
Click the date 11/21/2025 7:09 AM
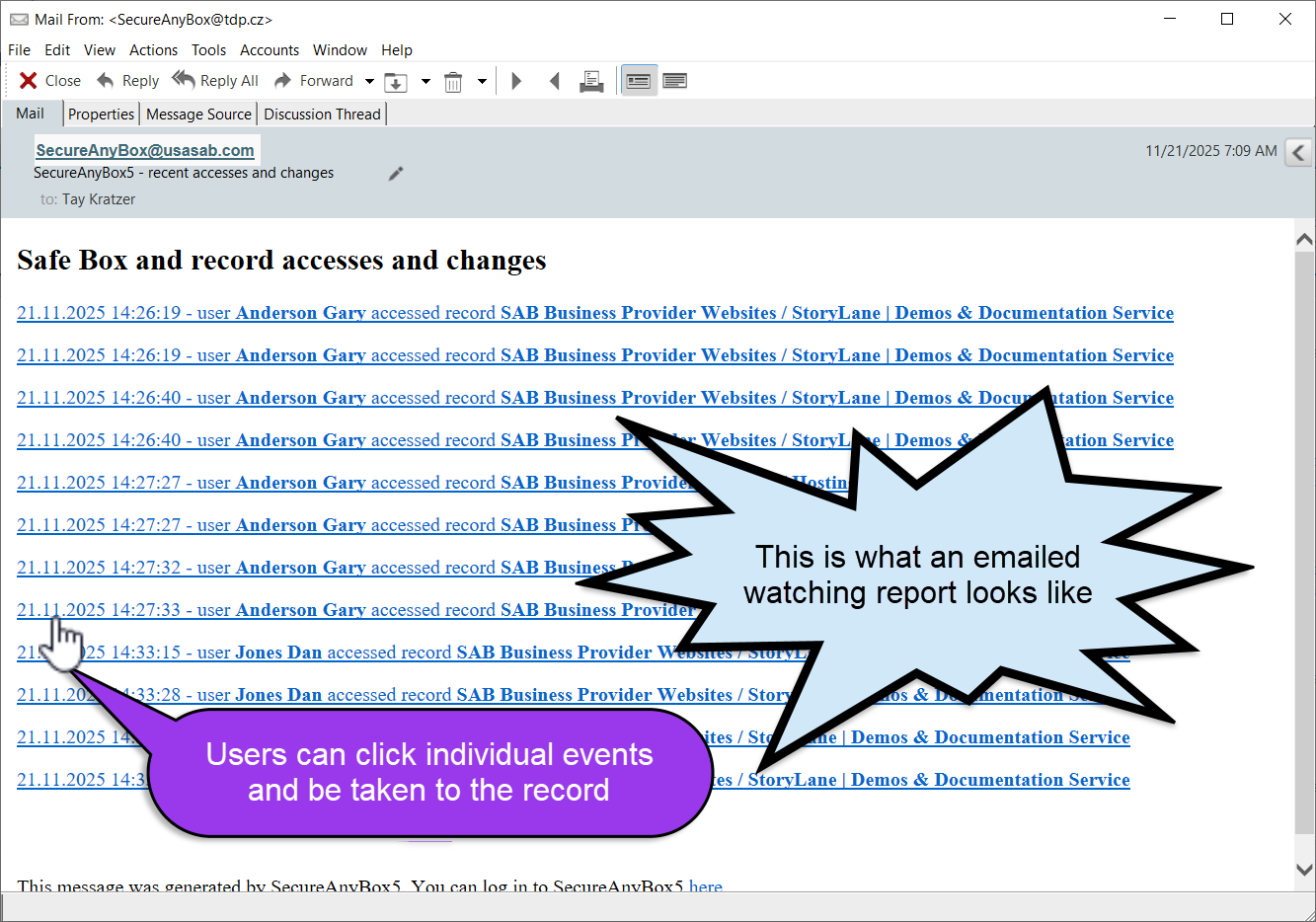[1211, 151]
